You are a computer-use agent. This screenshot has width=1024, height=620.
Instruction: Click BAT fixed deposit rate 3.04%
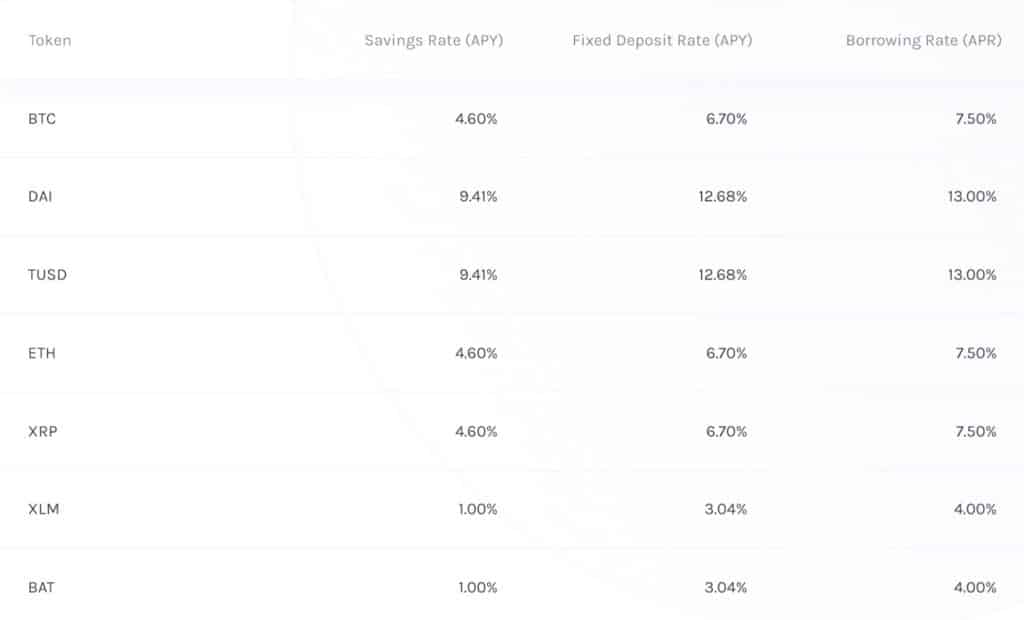[x=725, y=587]
